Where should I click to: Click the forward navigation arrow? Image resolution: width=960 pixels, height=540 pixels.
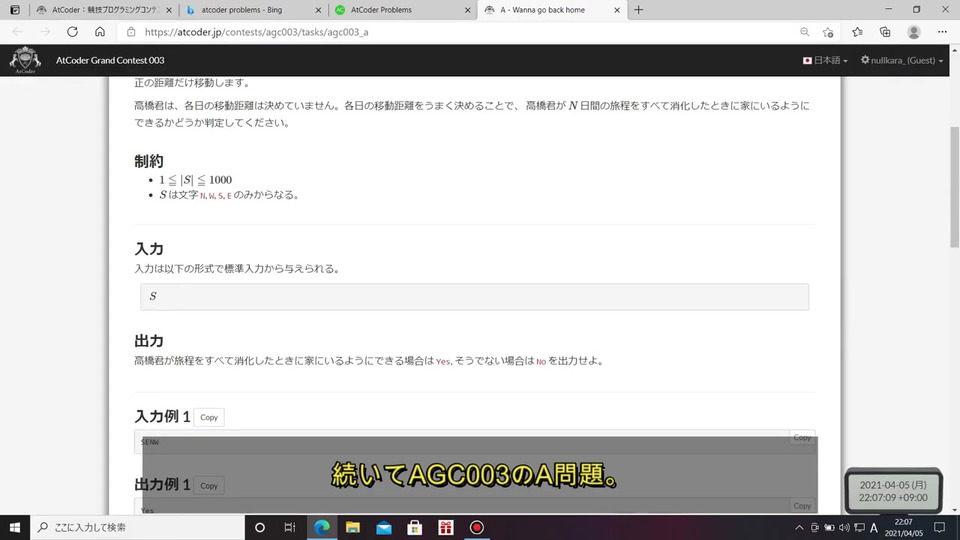click(x=45, y=32)
